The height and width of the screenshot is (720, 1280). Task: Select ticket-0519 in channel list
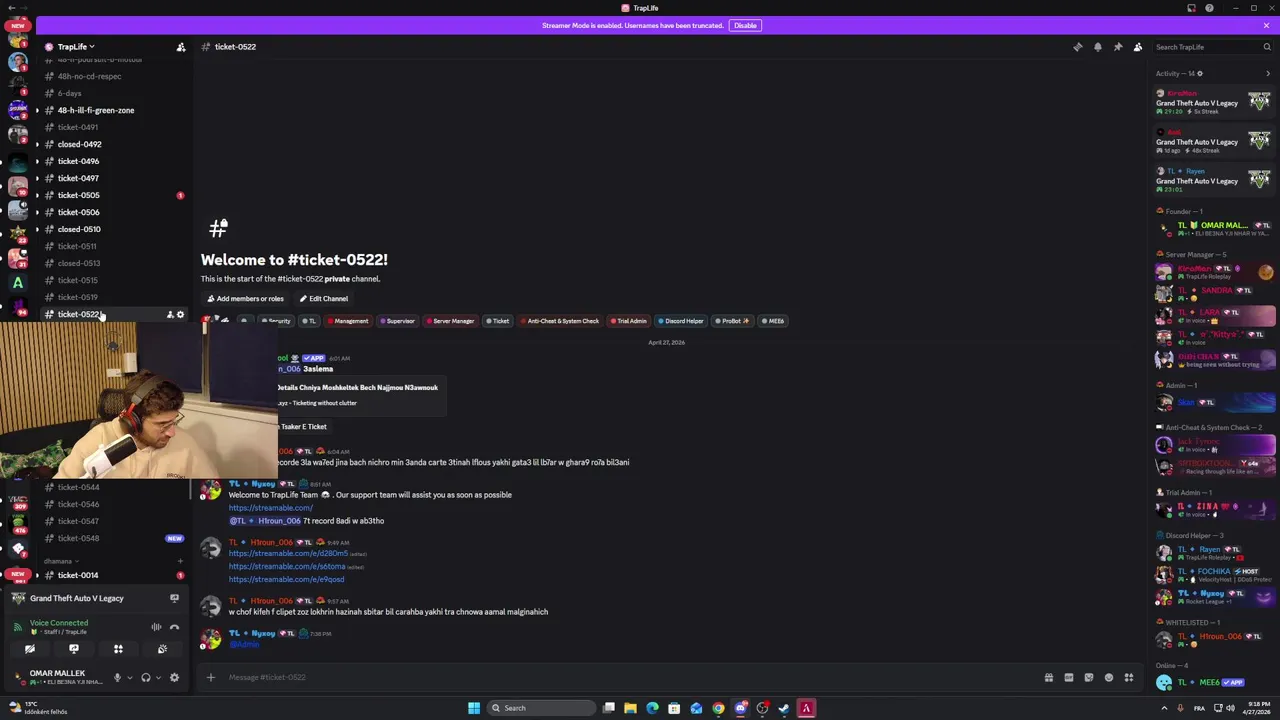point(77,297)
